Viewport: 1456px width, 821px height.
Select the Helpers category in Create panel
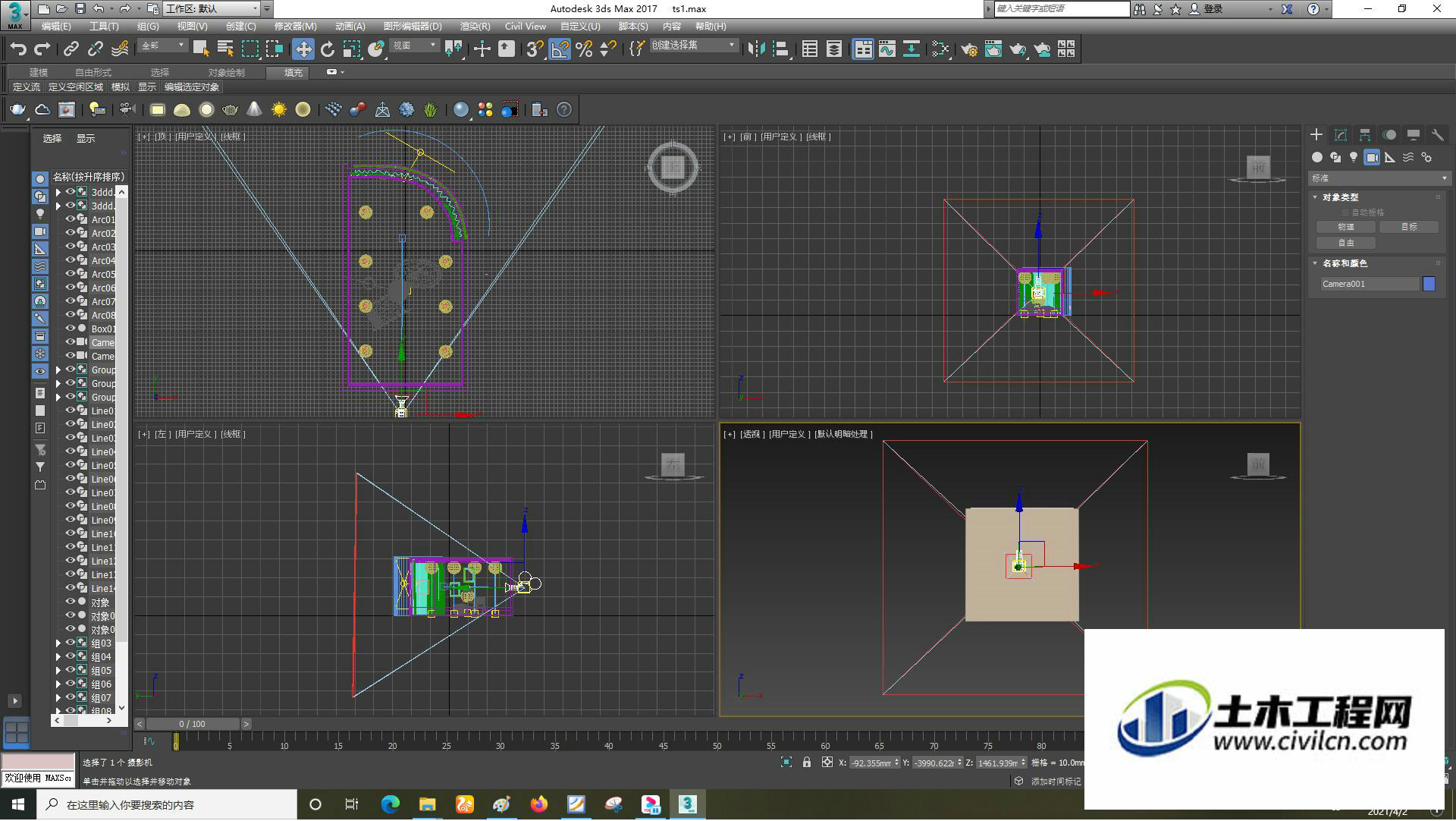(x=1390, y=157)
